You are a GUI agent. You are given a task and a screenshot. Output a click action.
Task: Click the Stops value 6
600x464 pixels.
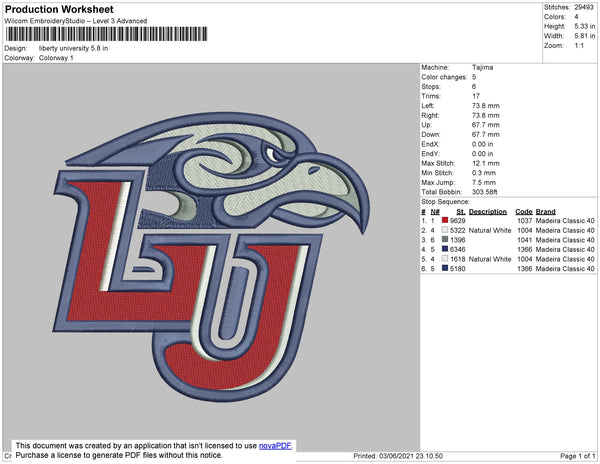click(x=474, y=86)
